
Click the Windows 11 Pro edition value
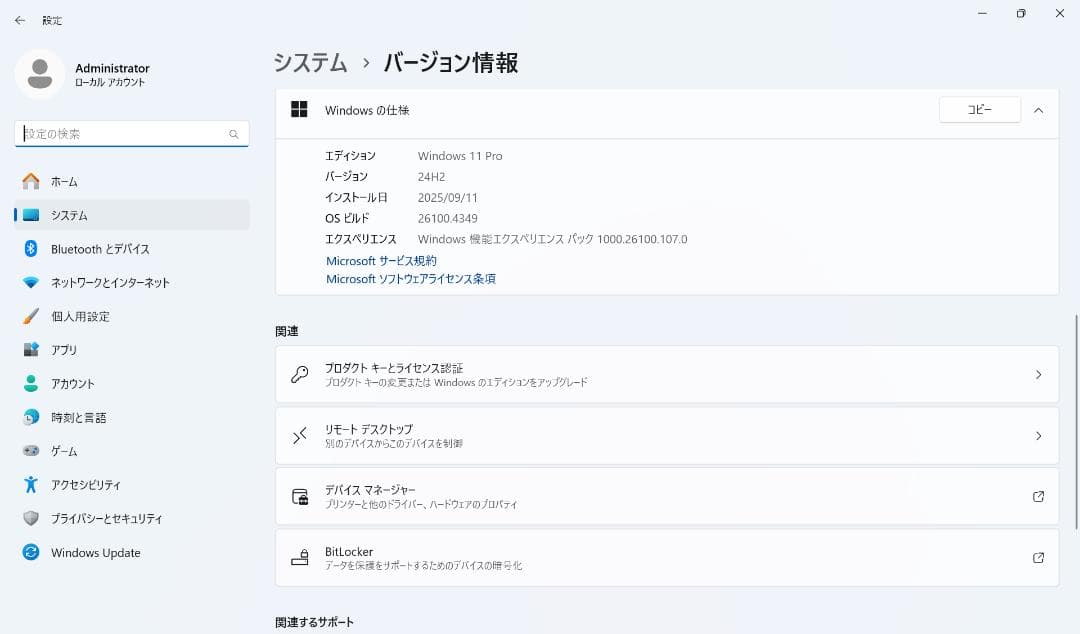[x=460, y=156]
